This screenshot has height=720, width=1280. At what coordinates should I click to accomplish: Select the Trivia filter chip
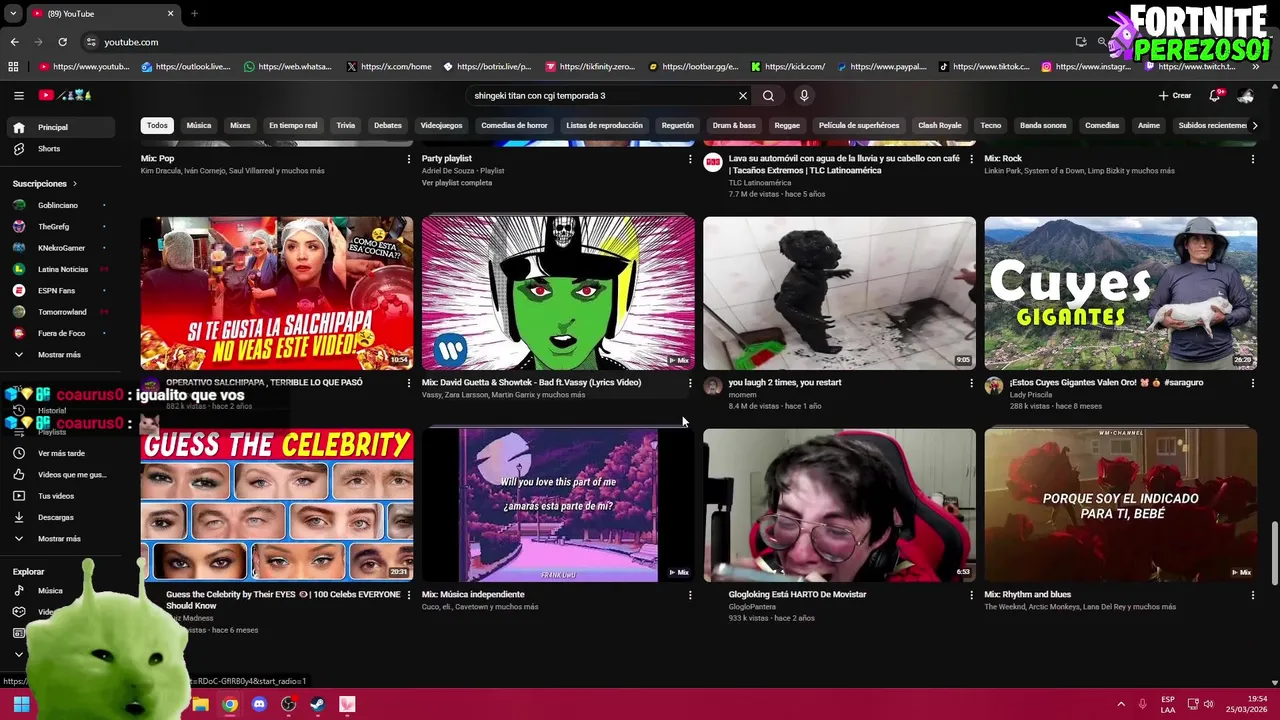point(346,125)
